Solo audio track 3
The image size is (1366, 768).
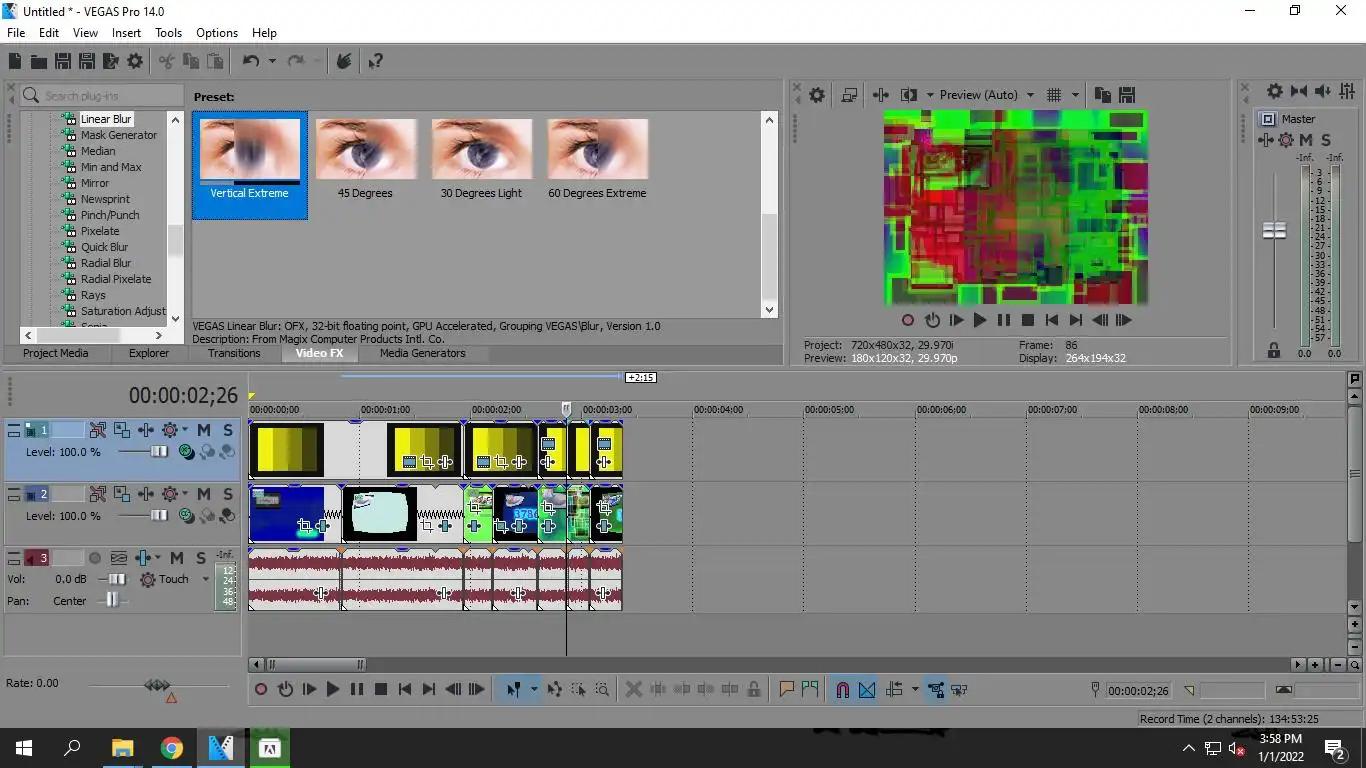pyautogui.click(x=201, y=558)
